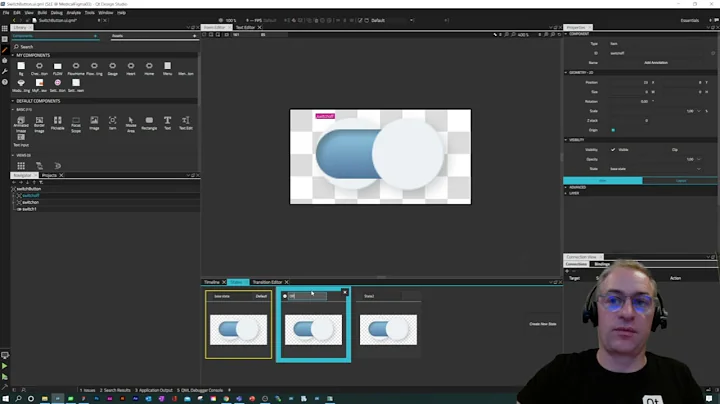This screenshot has width=720, height=404.
Task: Click the Start Debugging run icon
Action: [5, 376]
